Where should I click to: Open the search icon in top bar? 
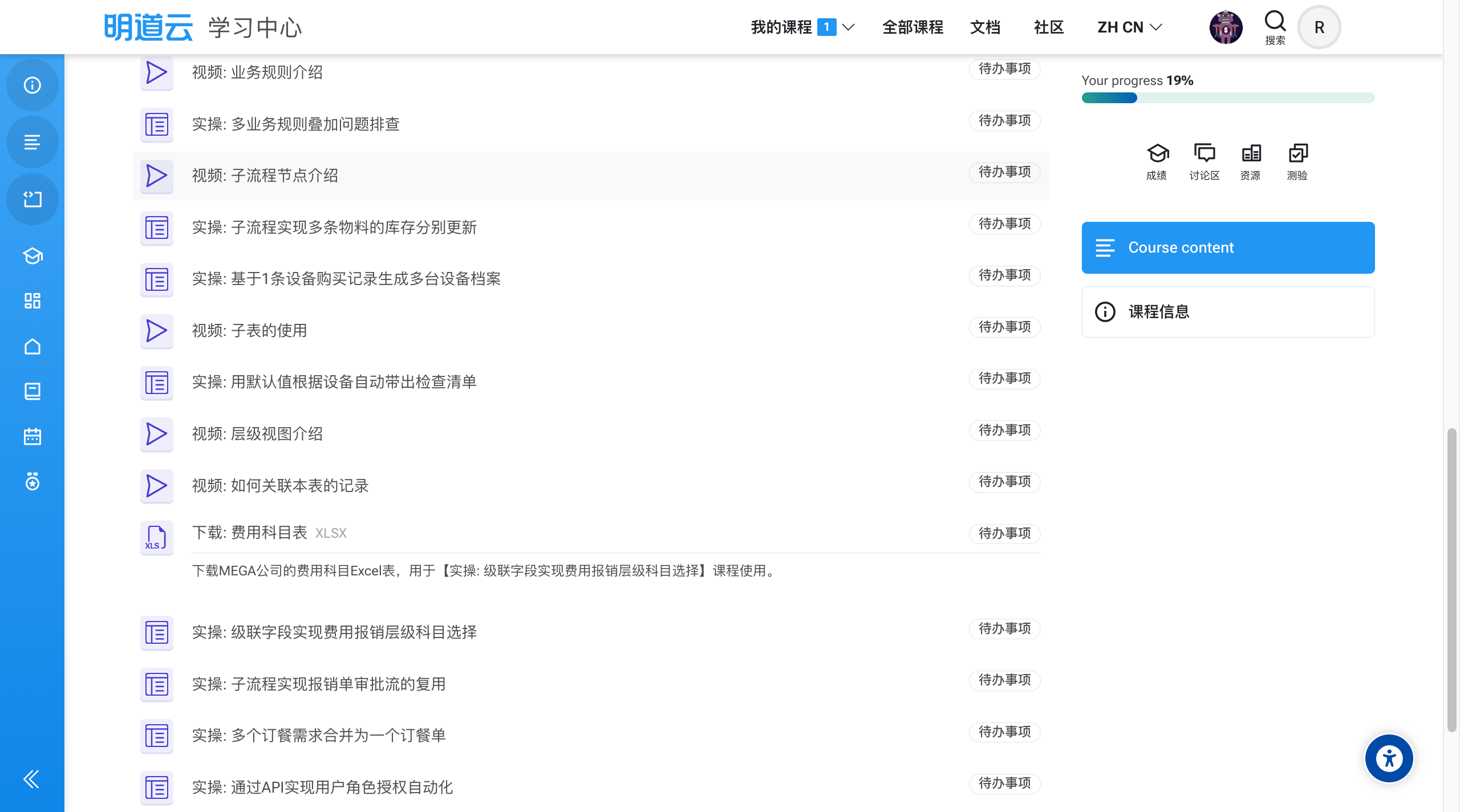point(1275,22)
